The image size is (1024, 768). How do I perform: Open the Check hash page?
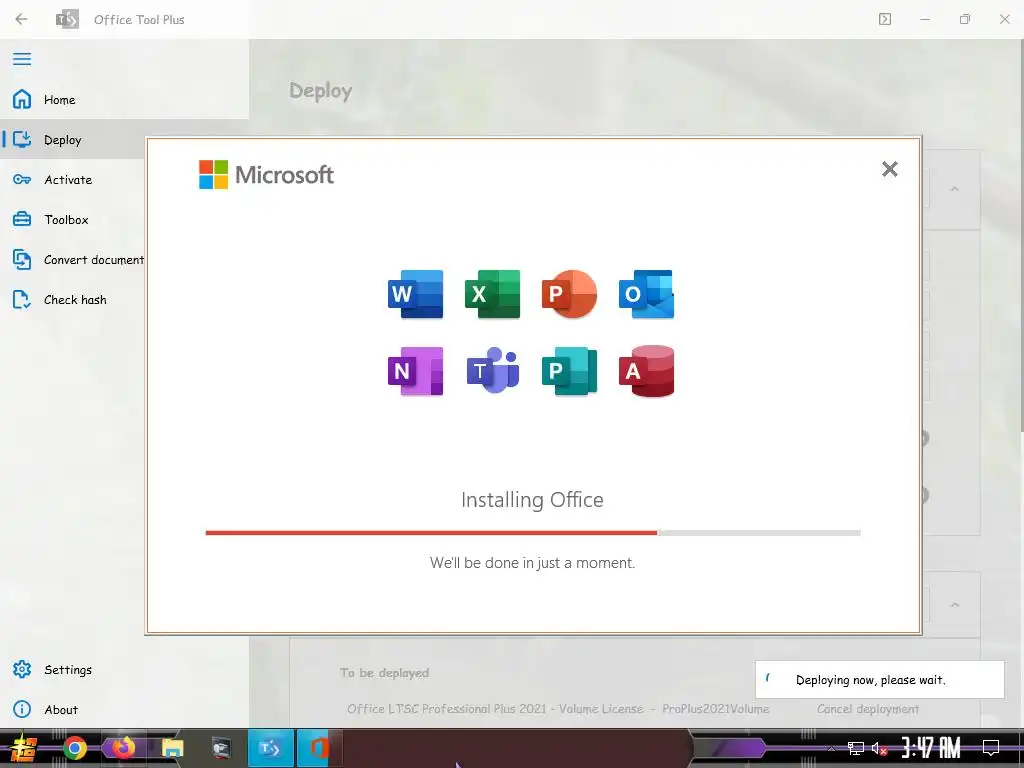pyautogui.click(x=73, y=300)
